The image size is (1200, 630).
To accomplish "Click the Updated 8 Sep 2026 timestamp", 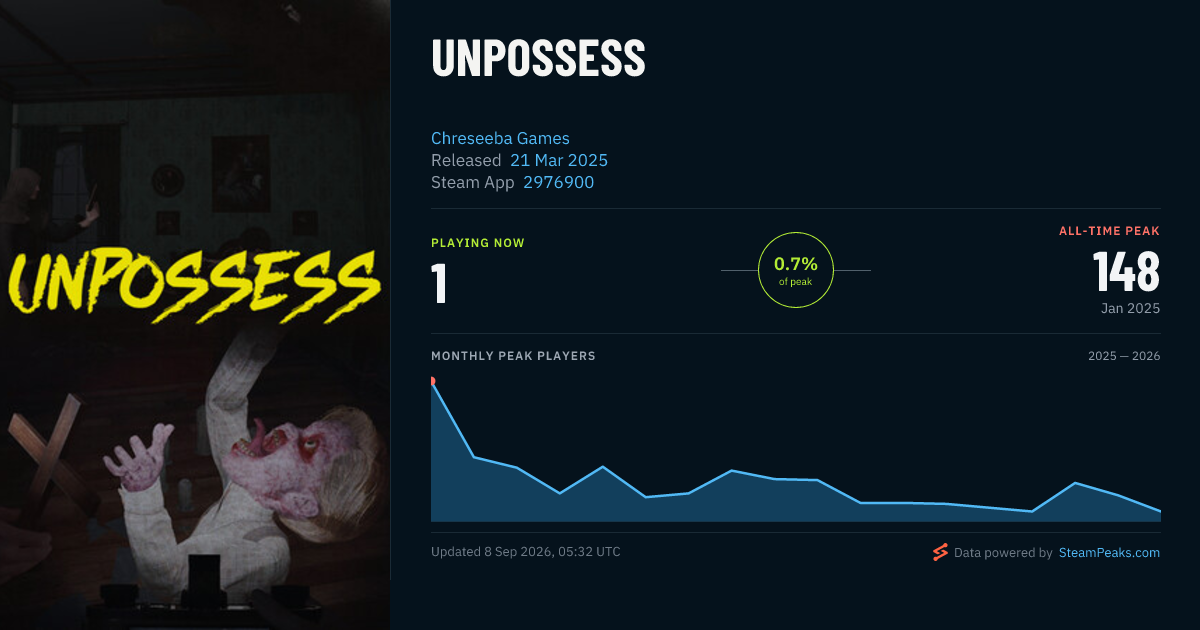I will pos(526,552).
